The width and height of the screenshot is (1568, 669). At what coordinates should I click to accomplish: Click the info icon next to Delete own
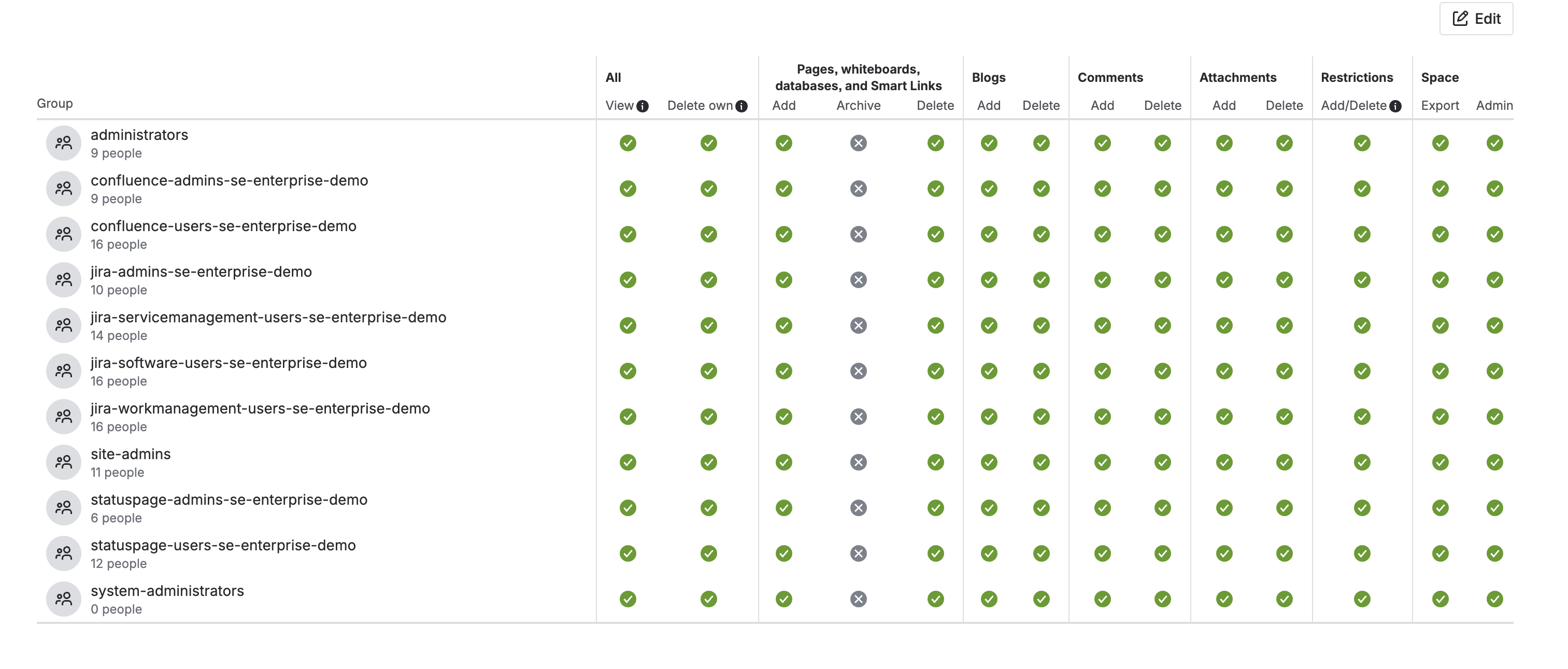pos(741,106)
